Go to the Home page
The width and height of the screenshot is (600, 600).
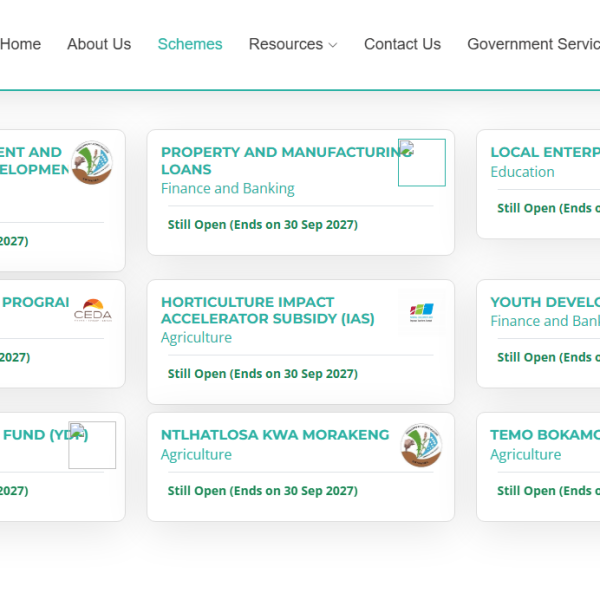click(20, 44)
